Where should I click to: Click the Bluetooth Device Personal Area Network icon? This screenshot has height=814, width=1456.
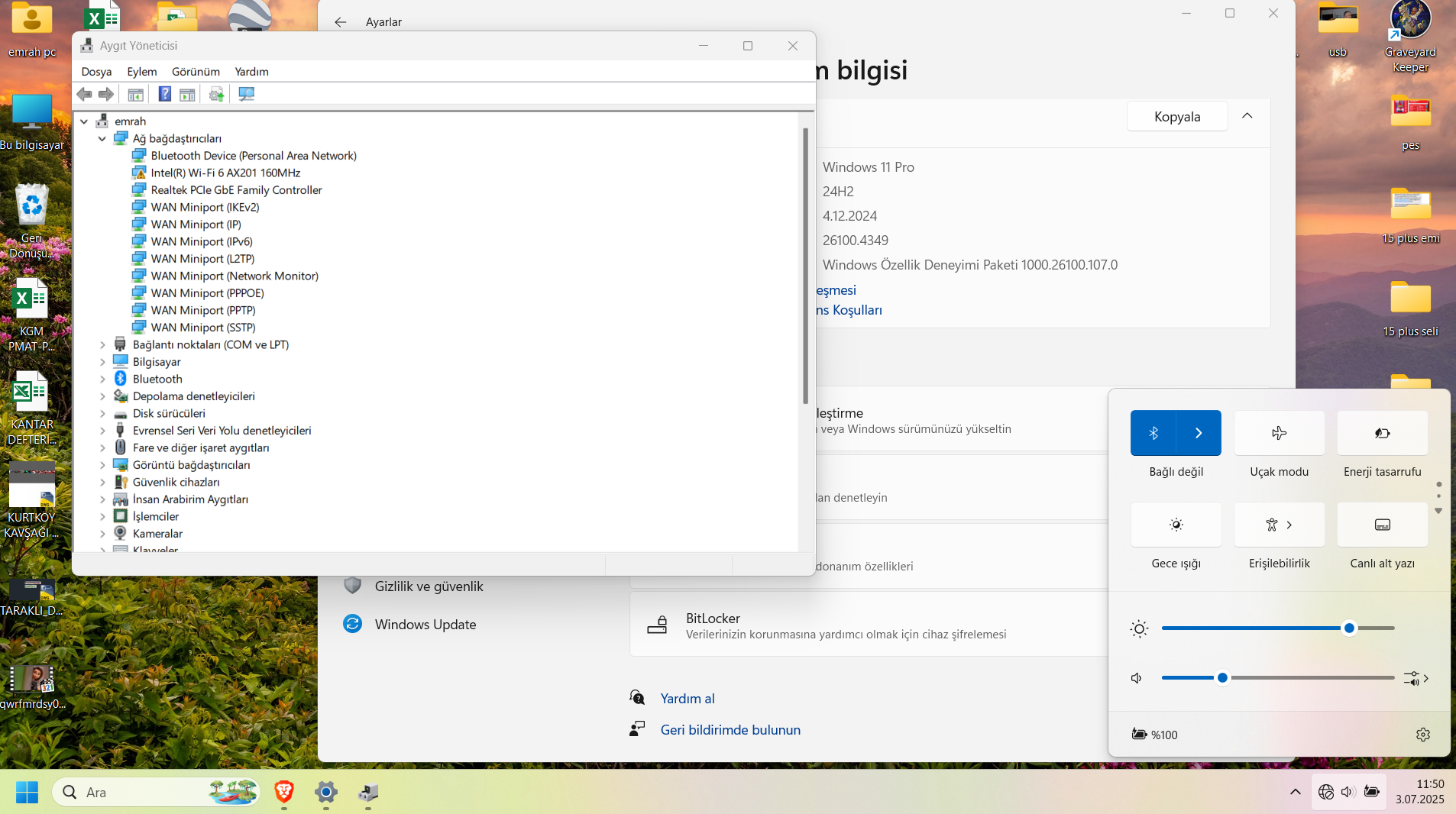click(139, 156)
